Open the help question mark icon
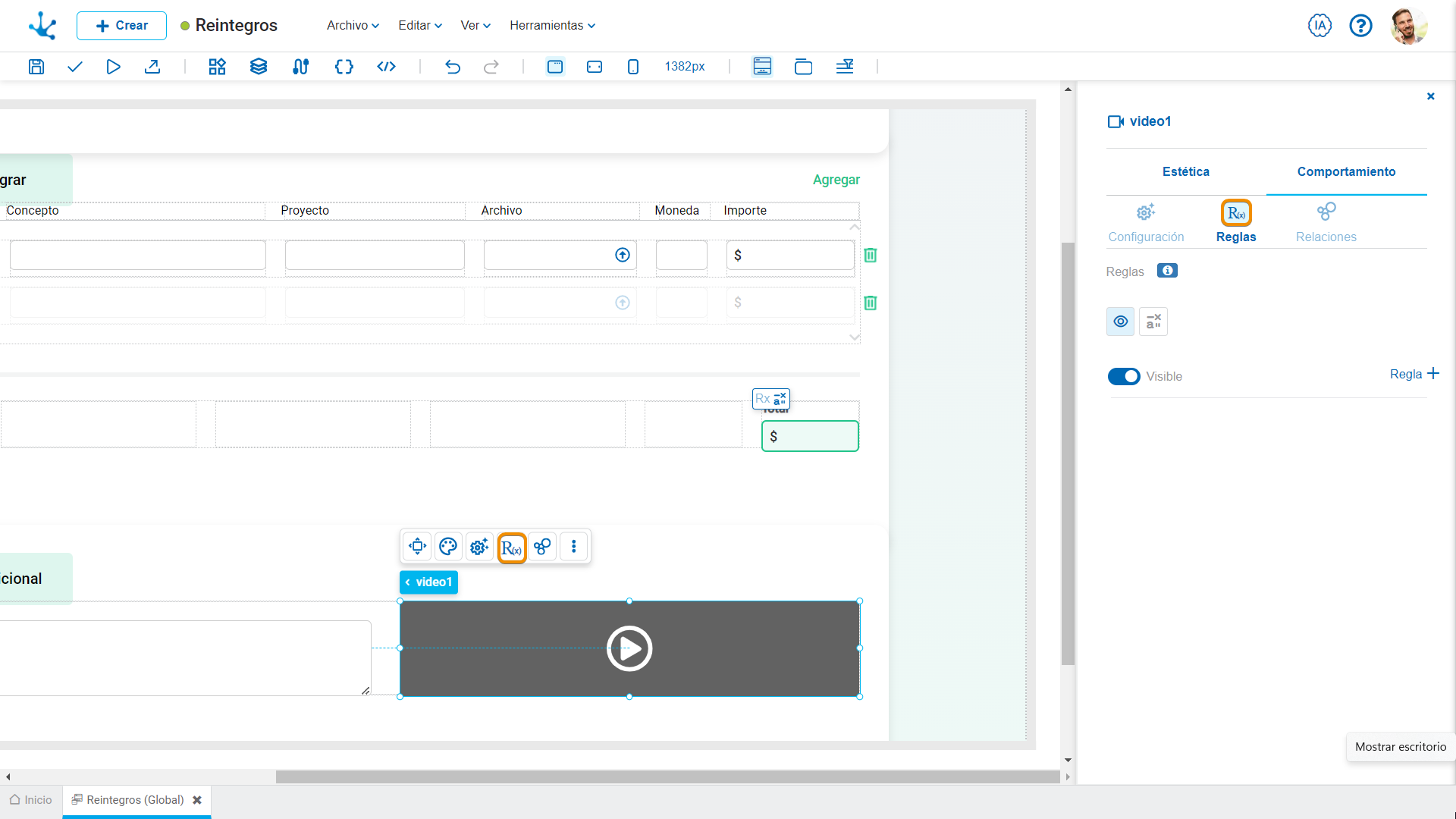Screen dimensions: 1456x819 pyautogui.click(x=1360, y=26)
